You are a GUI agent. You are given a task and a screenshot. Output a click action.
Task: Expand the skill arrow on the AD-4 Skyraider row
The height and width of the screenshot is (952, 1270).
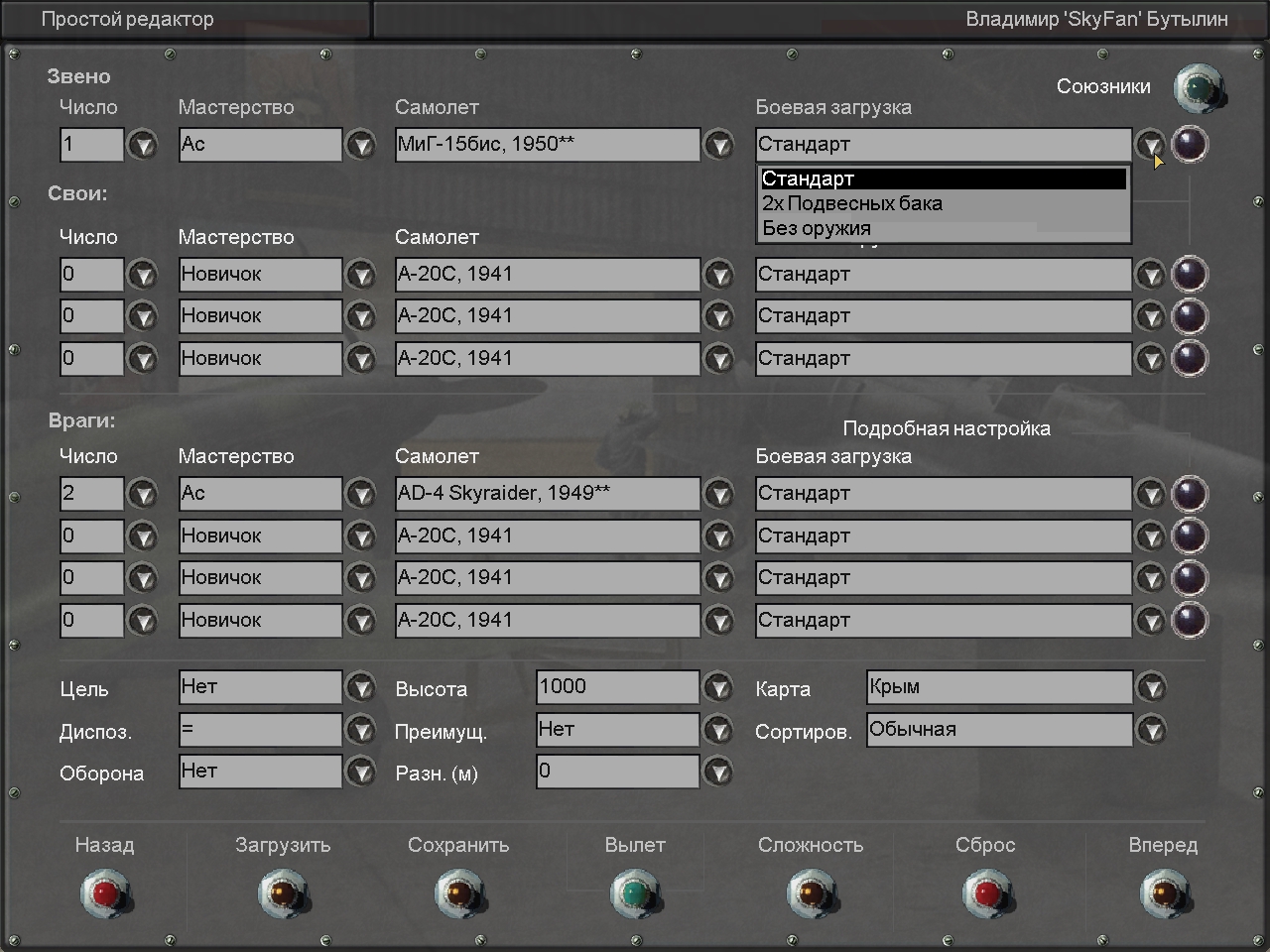pyautogui.click(x=361, y=494)
